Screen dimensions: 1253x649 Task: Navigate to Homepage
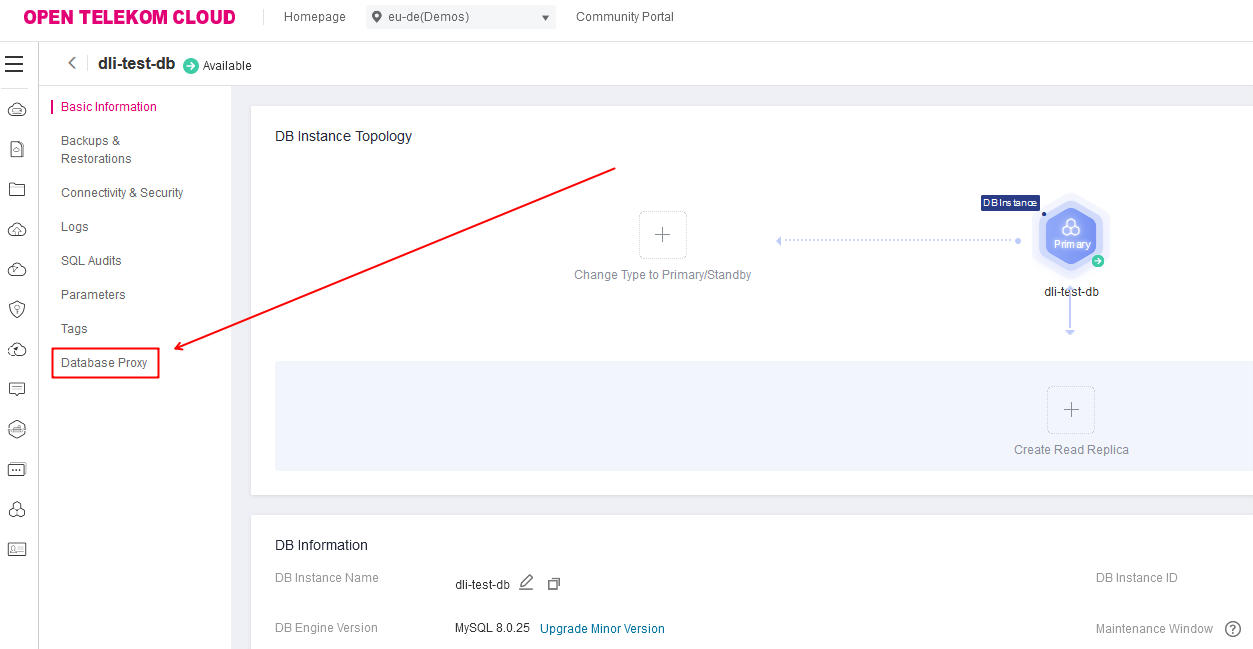click(314, 17)
